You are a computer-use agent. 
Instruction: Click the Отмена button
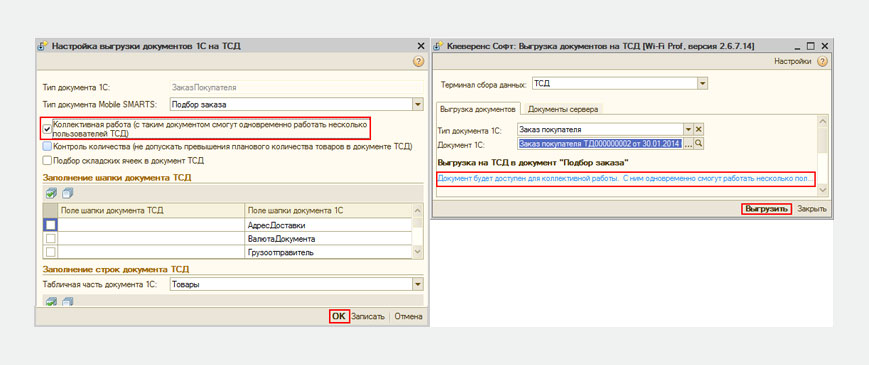pos(408,317)
